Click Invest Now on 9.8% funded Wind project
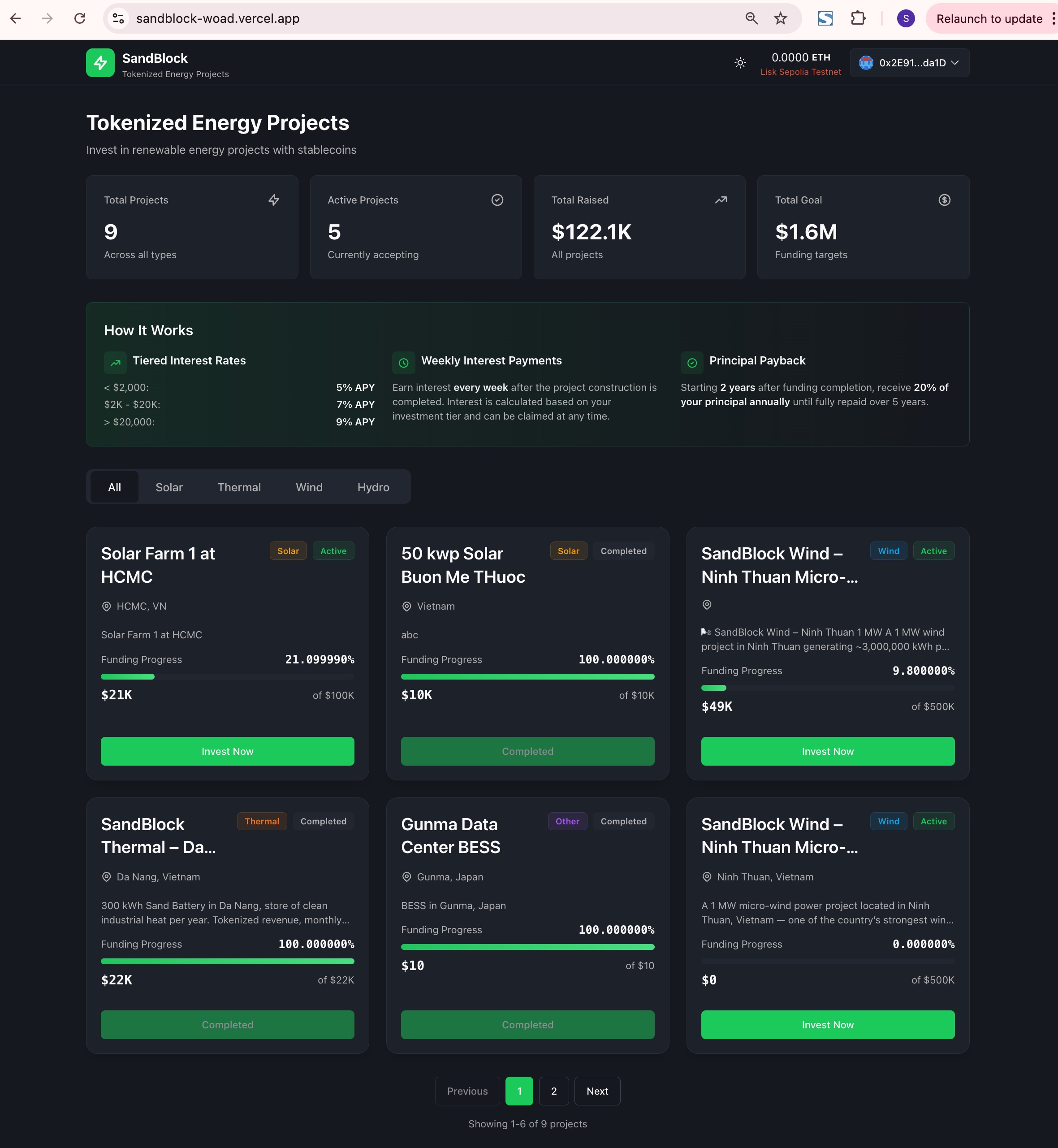This screenshot has height=1148, width=1058. [827, 751]
